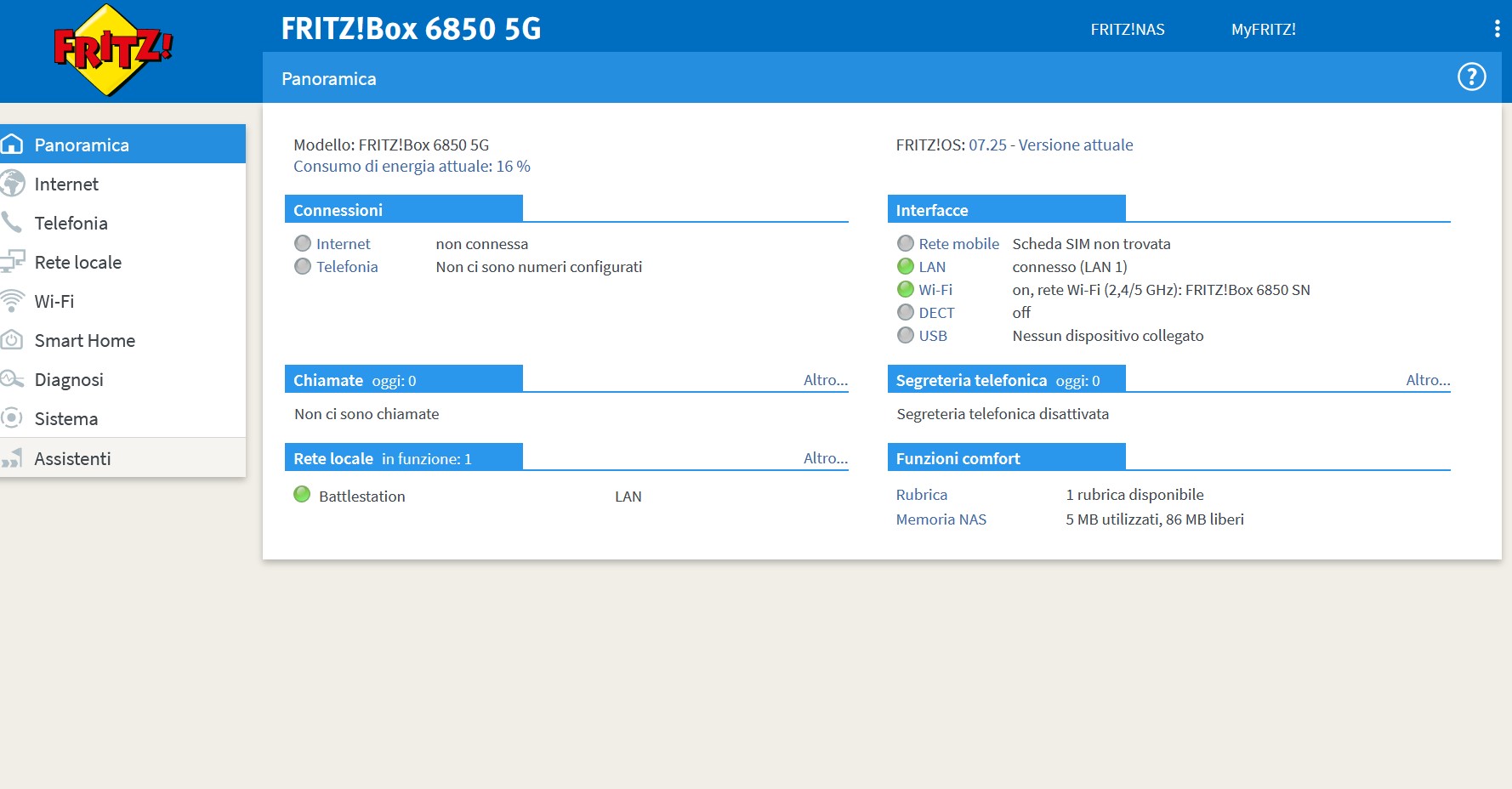This screenshot has height=789, width=1512.
Task: Click the grey Telefonia status LED
Action: click(303, 266)
